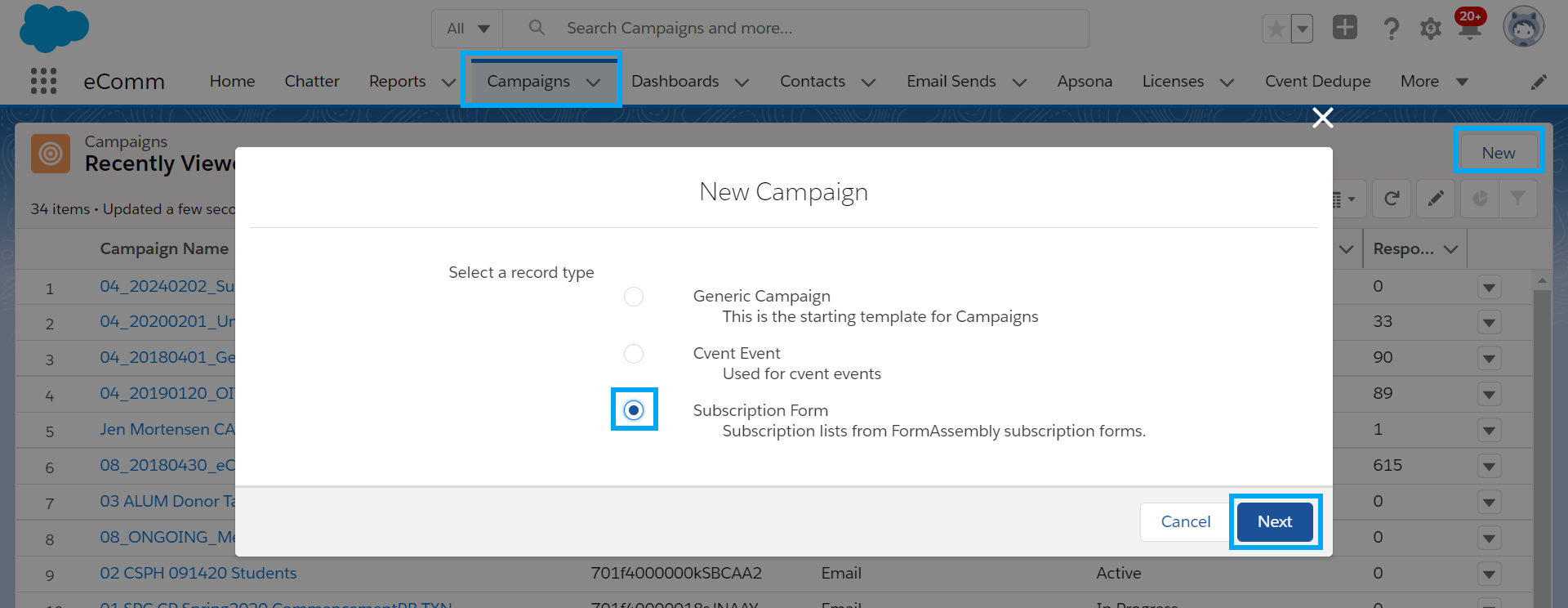Image resolution: width=1568 pixels, height=608 pixels.
Task: Open the Apsona tab
Action: point(1085,81)
